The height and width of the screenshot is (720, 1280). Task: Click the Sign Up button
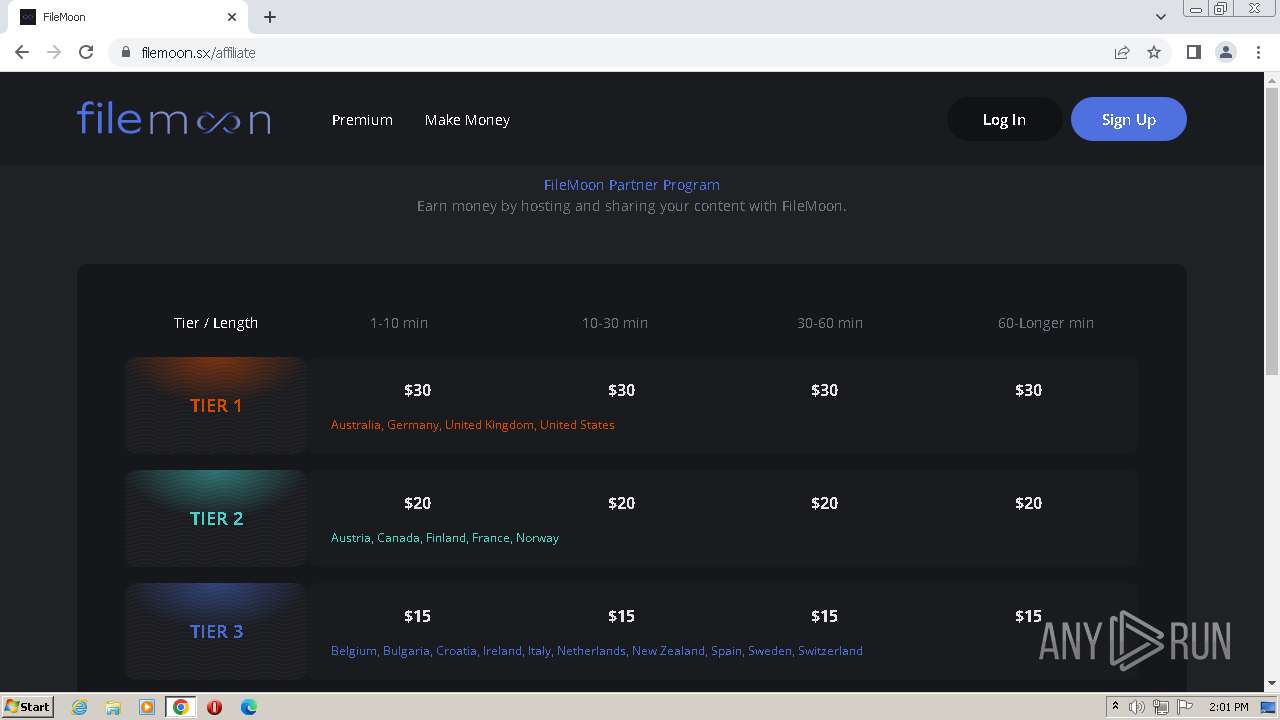1129,119
